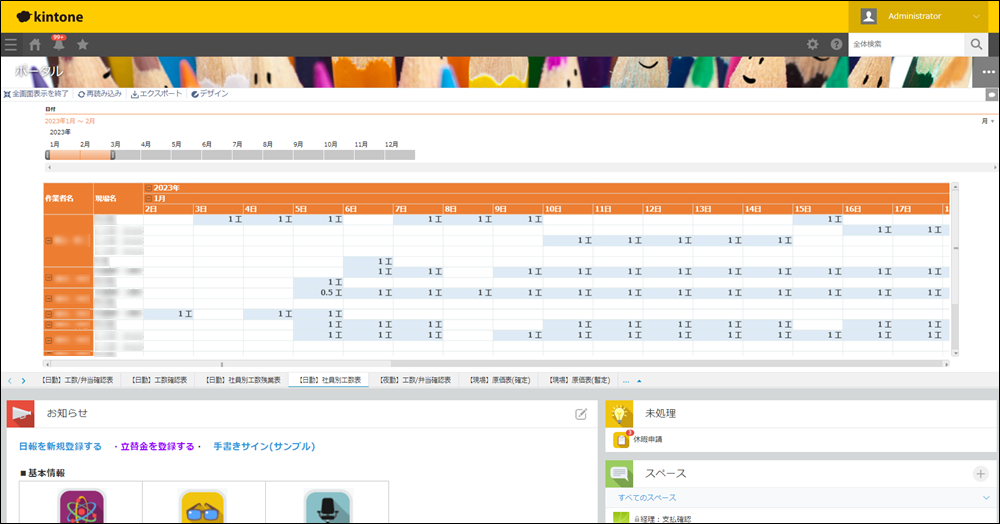
Task: Click the スペース speech bubble icon
Action: click(619, 474)
